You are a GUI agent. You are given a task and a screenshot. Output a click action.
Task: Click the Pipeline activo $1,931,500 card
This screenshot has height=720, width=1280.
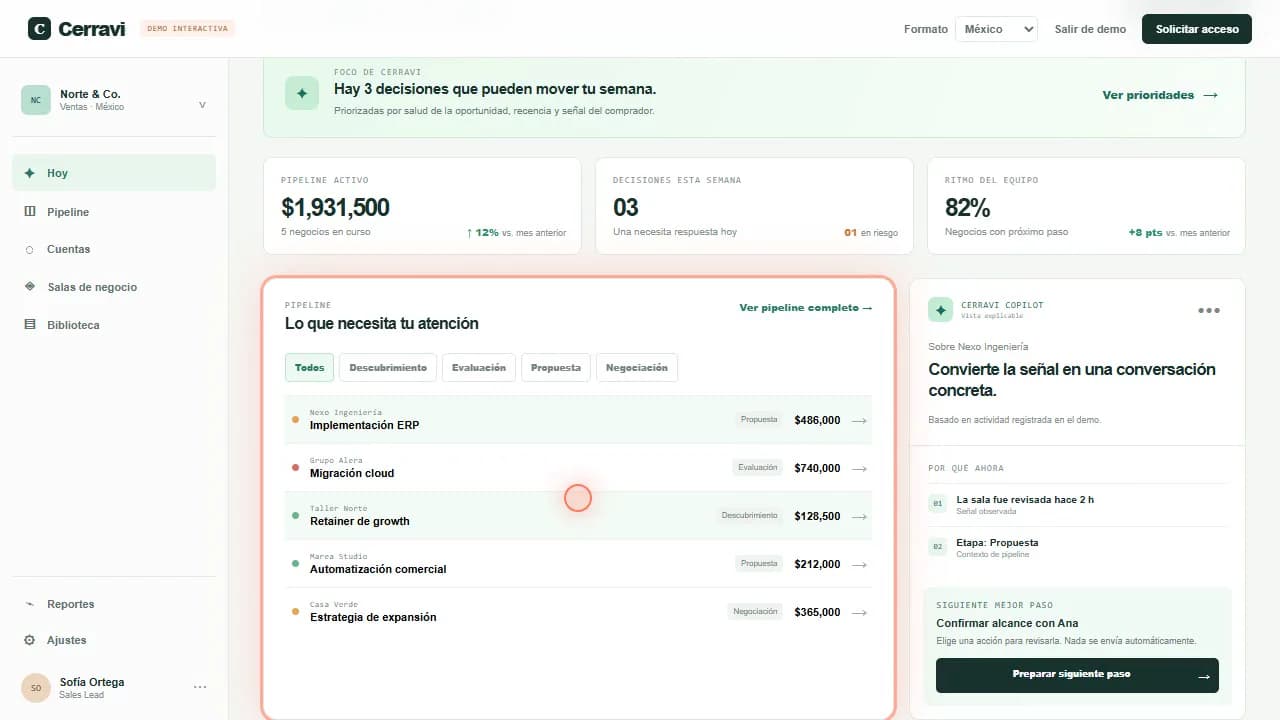(422, 205)
